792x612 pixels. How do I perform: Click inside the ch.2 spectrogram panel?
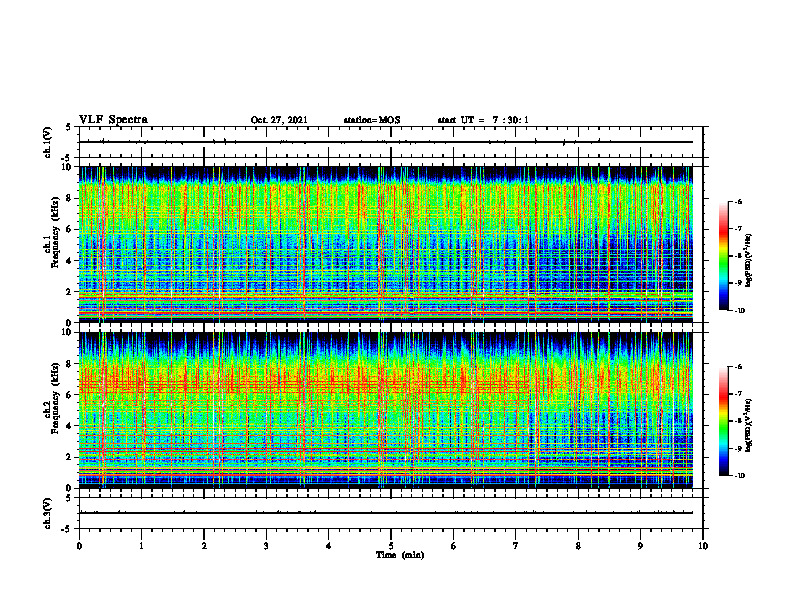click(386, 410)
